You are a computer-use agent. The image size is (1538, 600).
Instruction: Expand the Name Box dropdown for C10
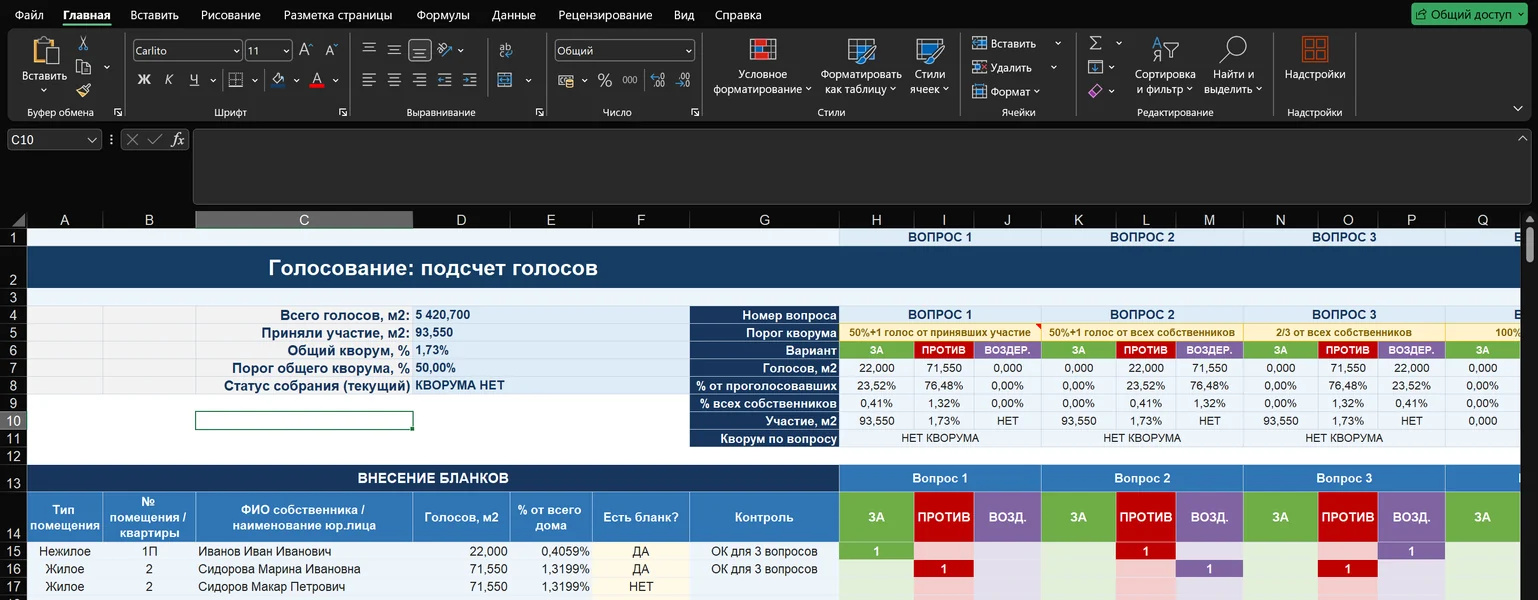click(92, 140)
